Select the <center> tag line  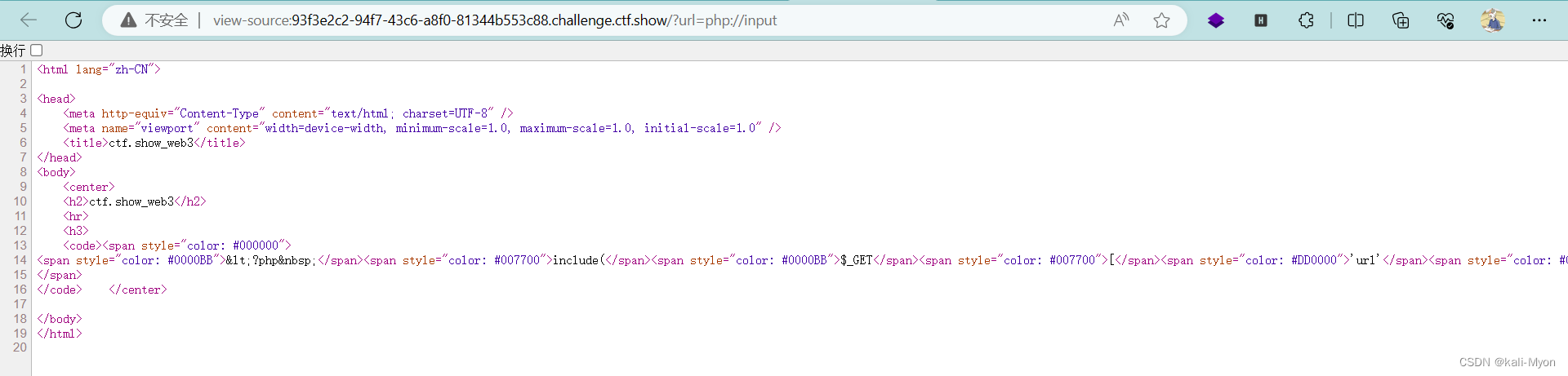89,187
